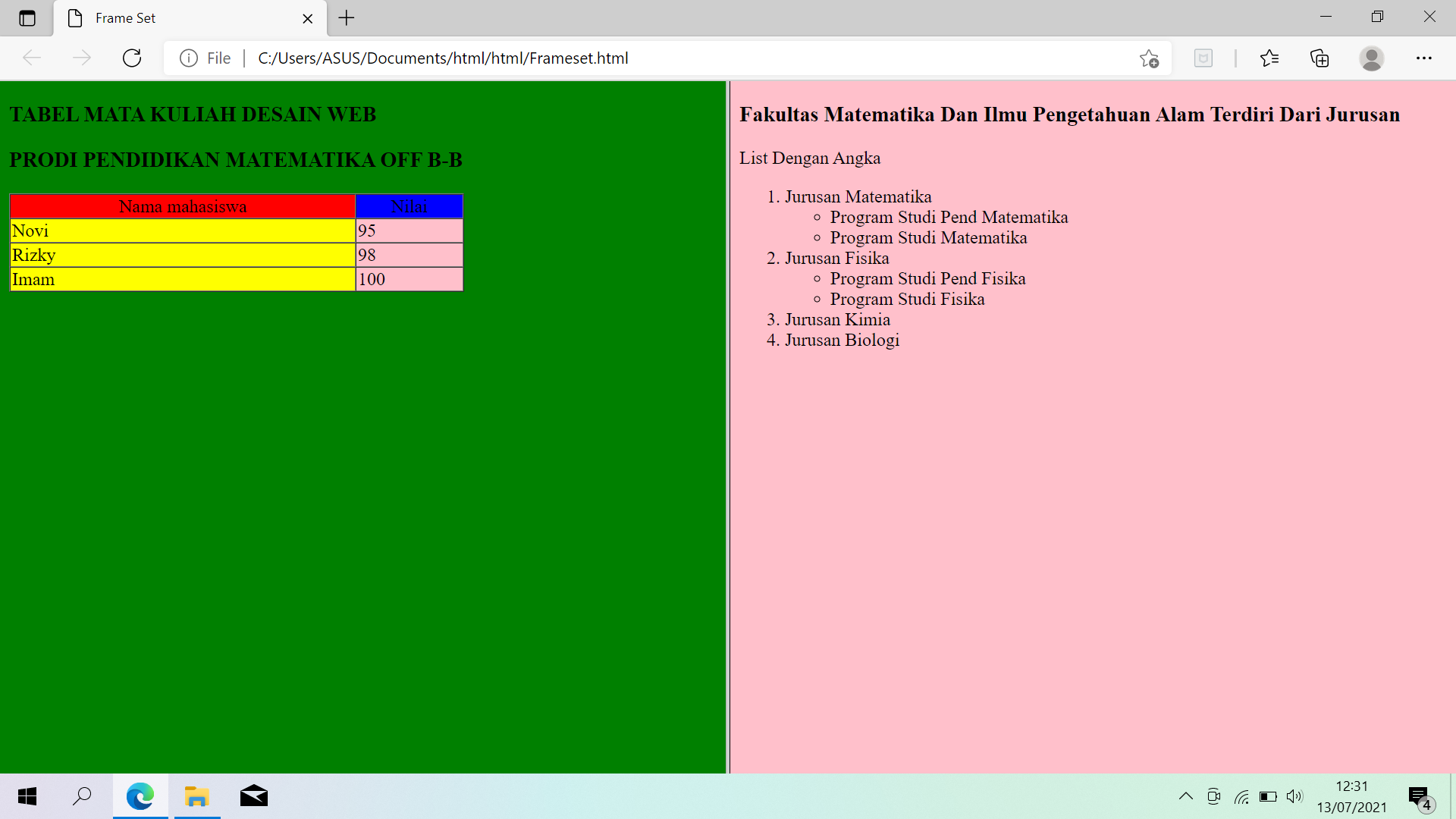View site information icon beside File
Image resolution: width=1456 pixels, height=819 pixels.
tap(188, 58)
